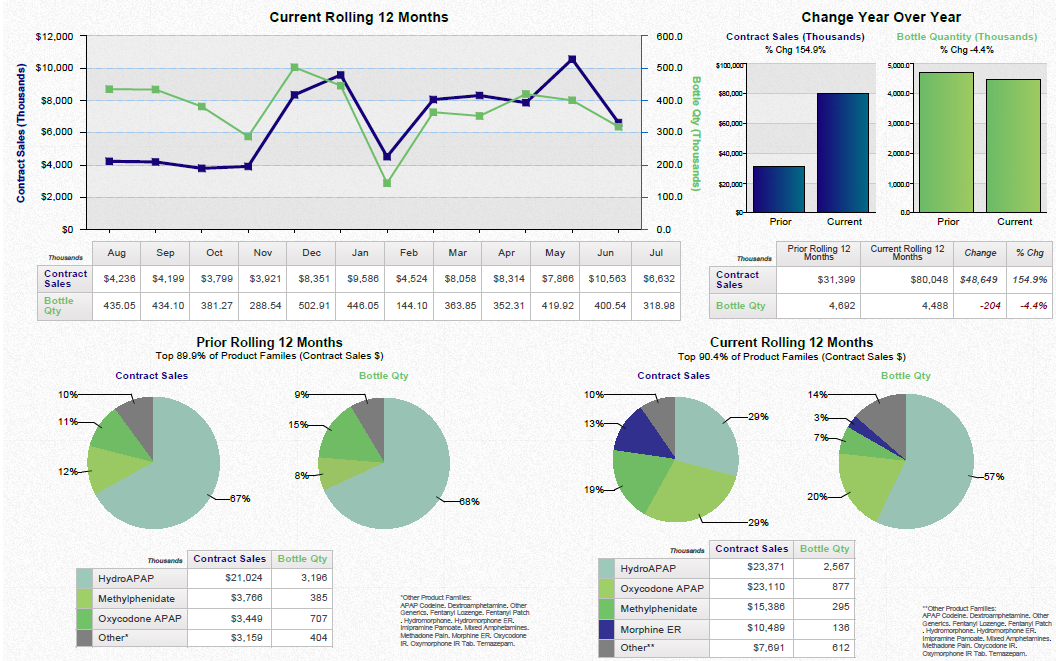Click the Morphine ER legend color square

(x=605, y=628)
